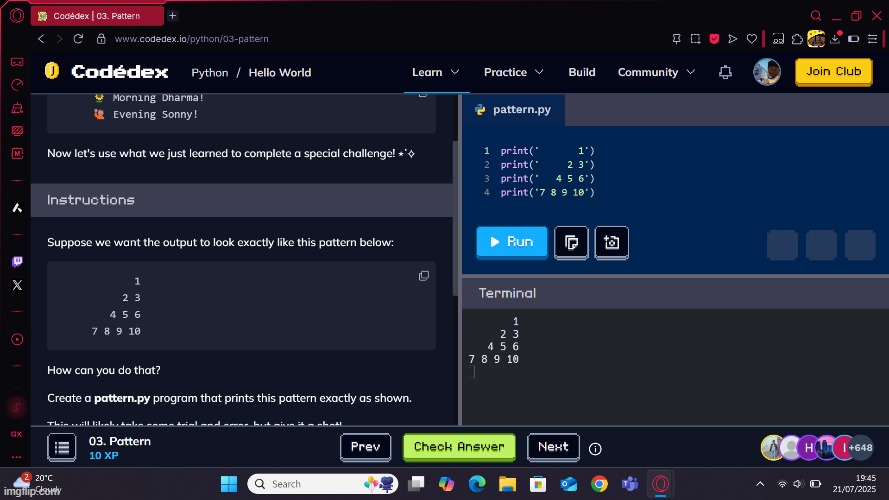Screen dimensions: 889x500
Task: Open the Learn dropdown
Action: [x=435, y=72]
